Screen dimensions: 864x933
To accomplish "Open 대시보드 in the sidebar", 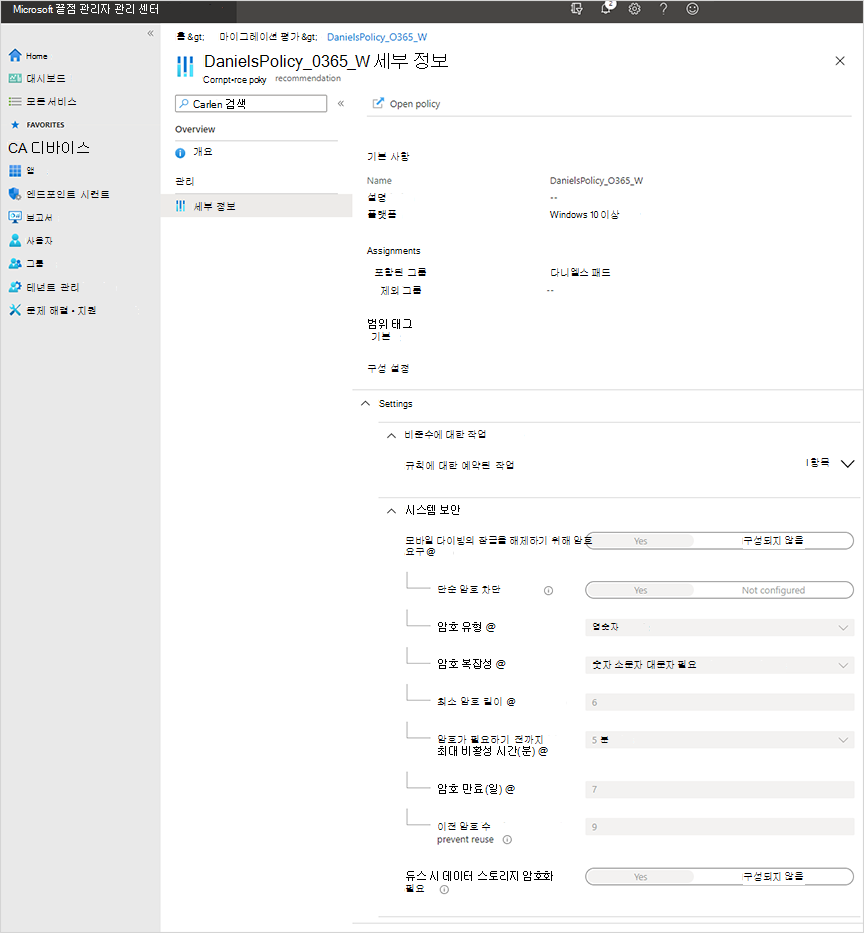I will click(45, 79).
